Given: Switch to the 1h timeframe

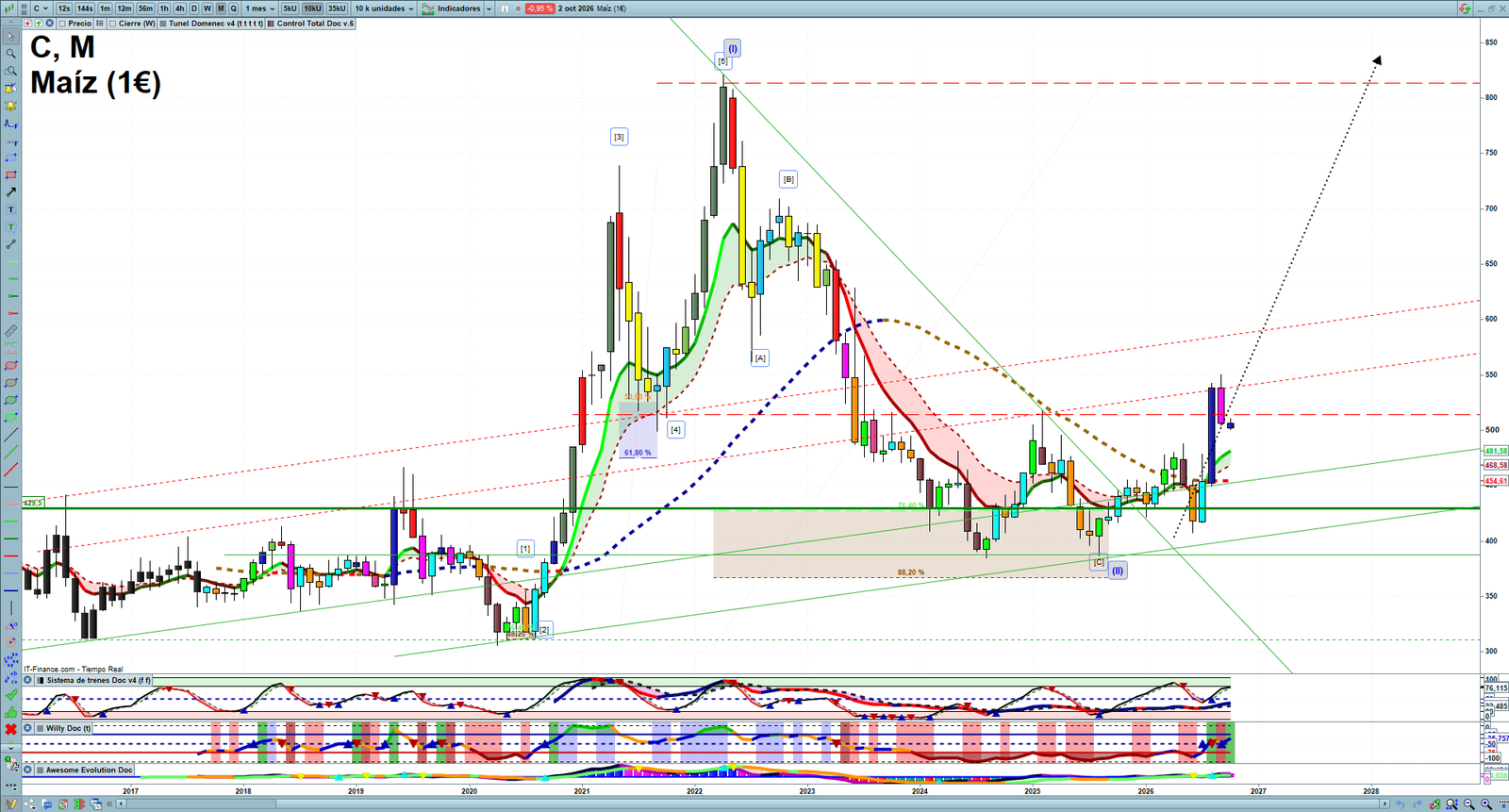Looking at the screenshot, I should point(164,8).
